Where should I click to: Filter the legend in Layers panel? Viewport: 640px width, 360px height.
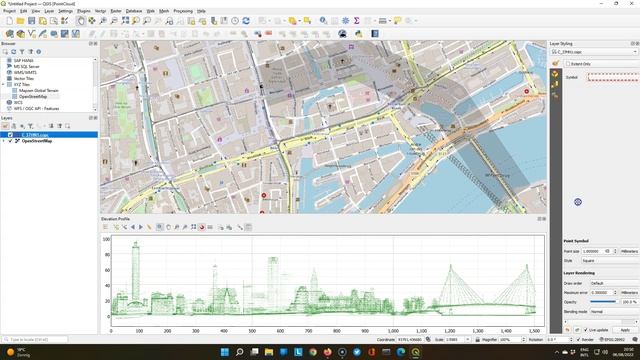click(x=30, y=126)
